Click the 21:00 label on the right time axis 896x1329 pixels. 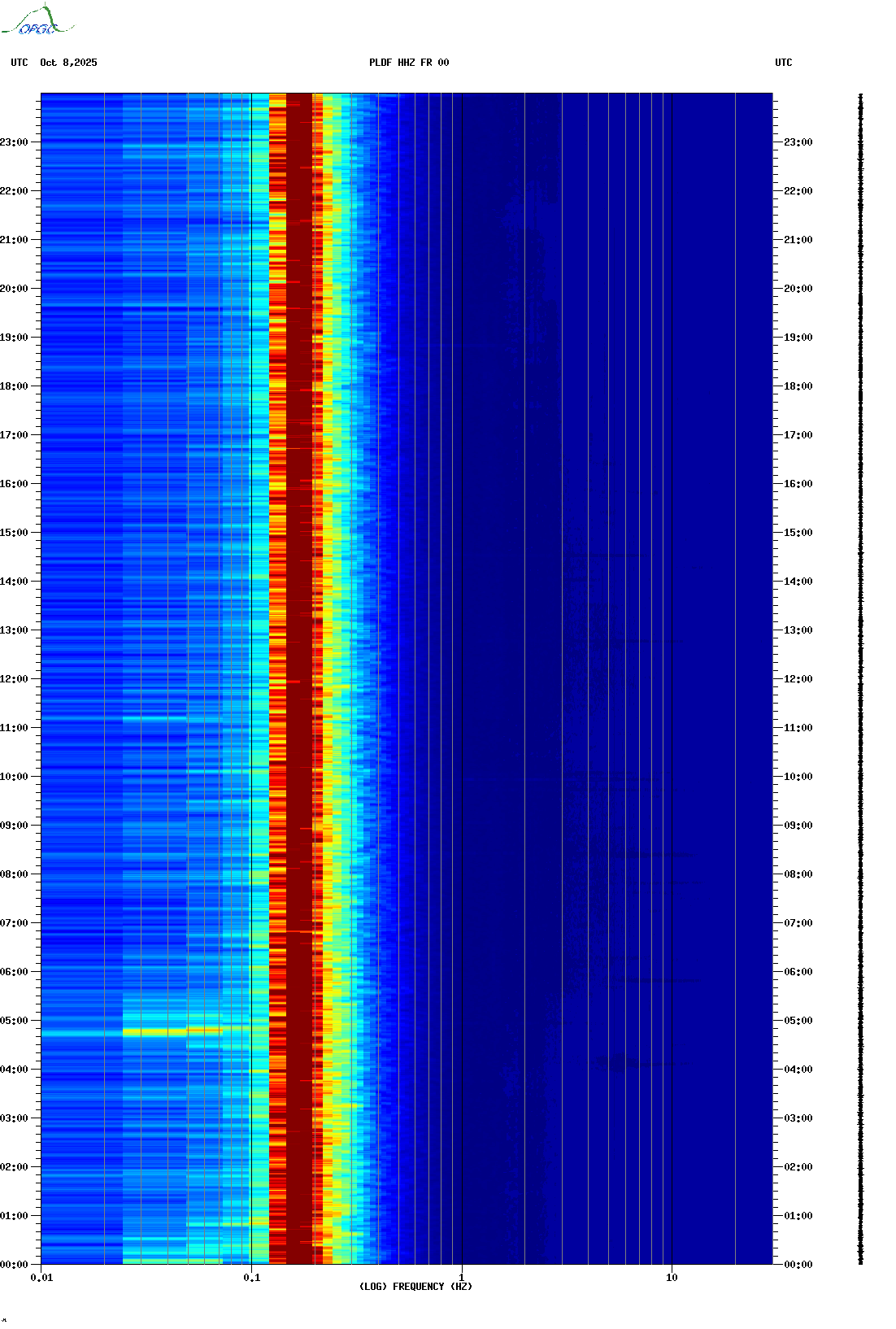pos(798,240)
